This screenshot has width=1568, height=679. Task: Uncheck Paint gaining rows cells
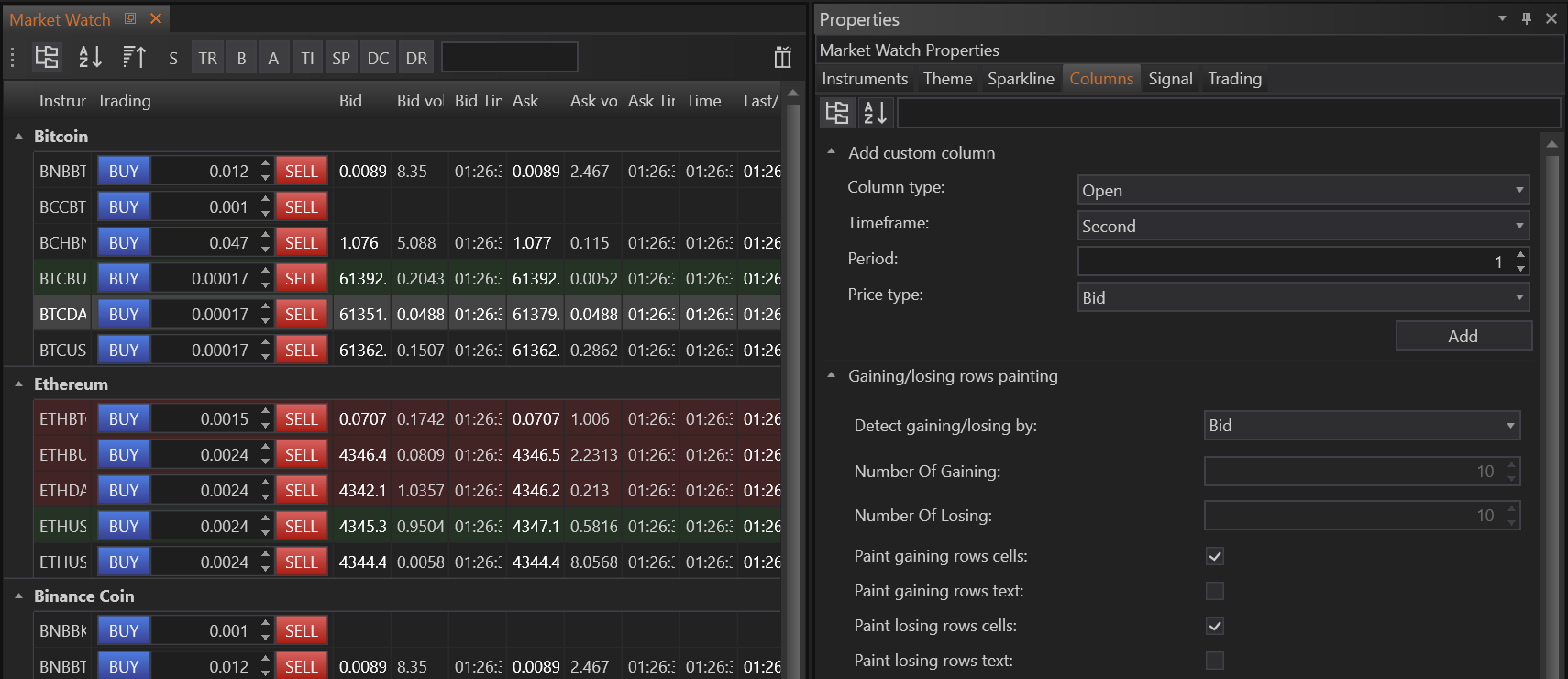[x=1215, y=556]
